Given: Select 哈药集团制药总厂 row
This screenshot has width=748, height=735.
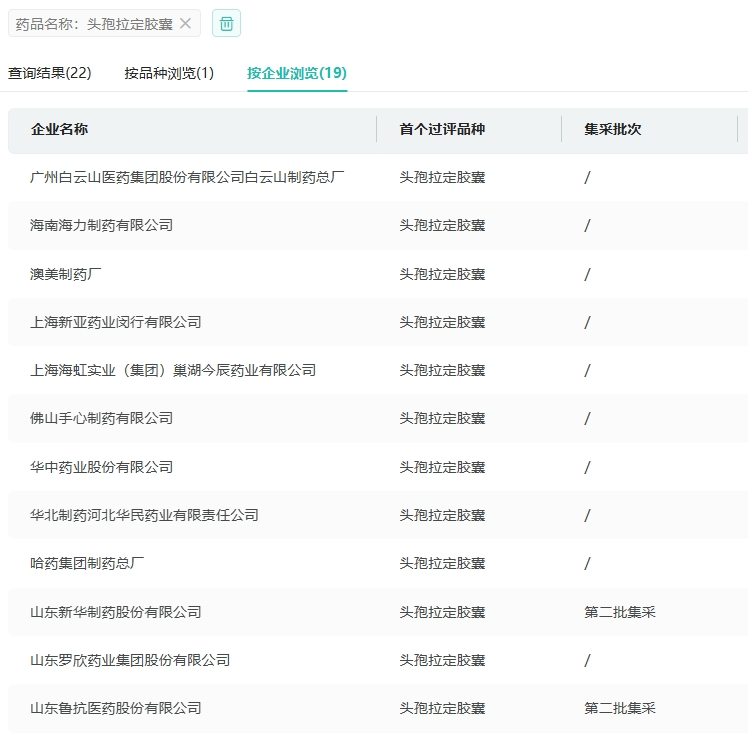Looking at the screenshot, I should click(x=87, y=563).
